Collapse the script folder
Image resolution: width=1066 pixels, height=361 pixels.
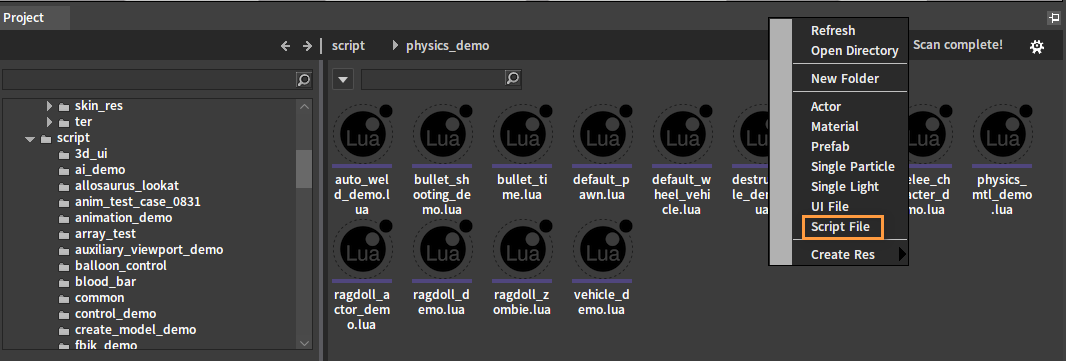30,139
